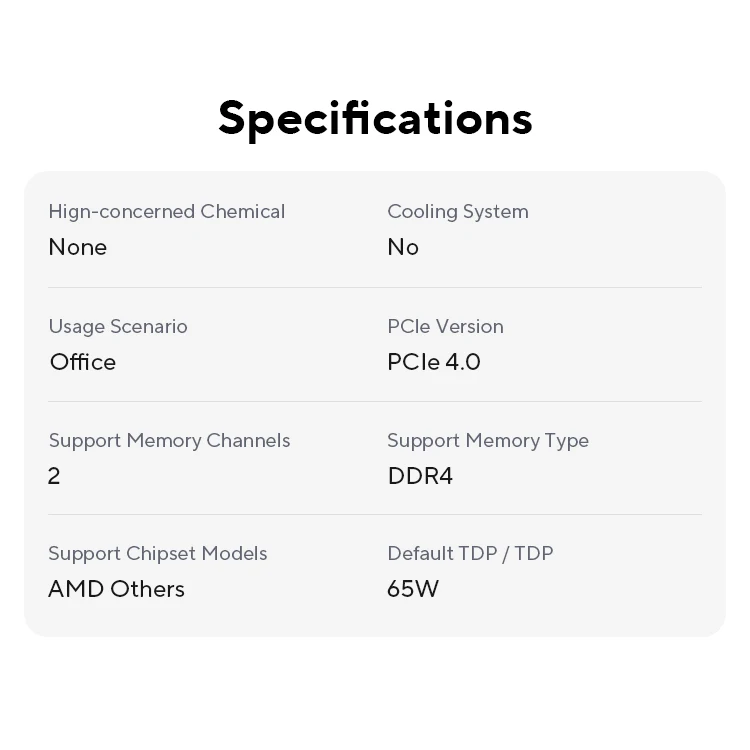The width and height of the screenshot is (750, 750).
Task: Select the Usage Scenario label
Action: pos(118,327)
